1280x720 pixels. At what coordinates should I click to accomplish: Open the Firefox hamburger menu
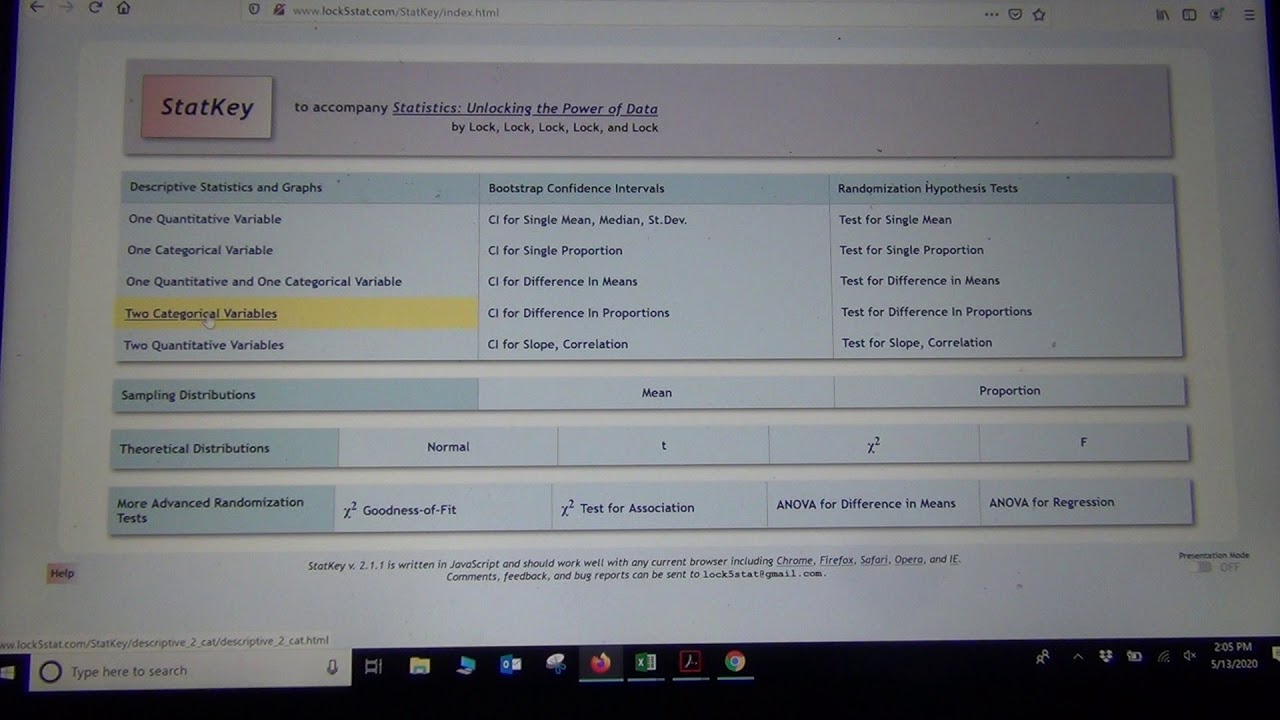(1249, 15)
